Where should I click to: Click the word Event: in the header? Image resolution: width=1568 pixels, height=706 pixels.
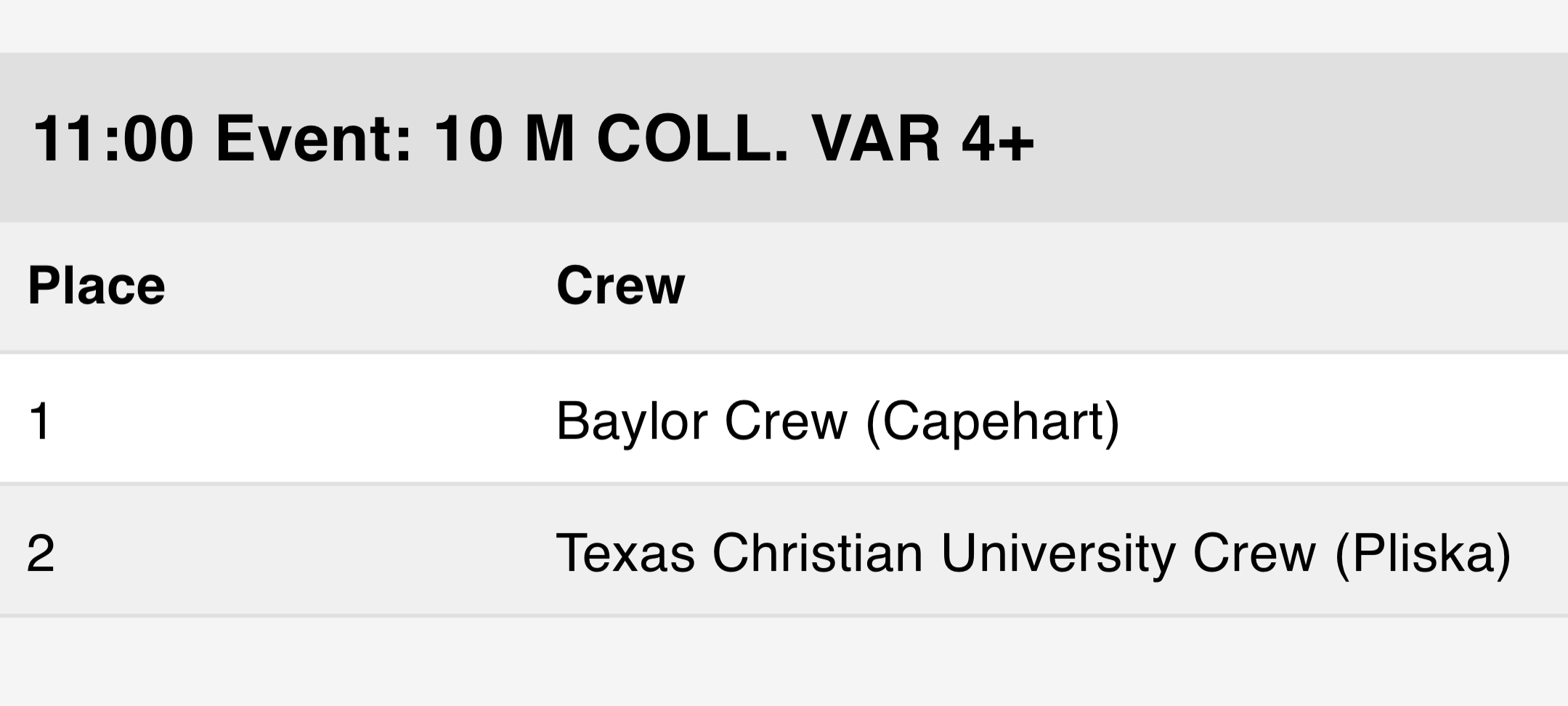click(x=314, y=139)
